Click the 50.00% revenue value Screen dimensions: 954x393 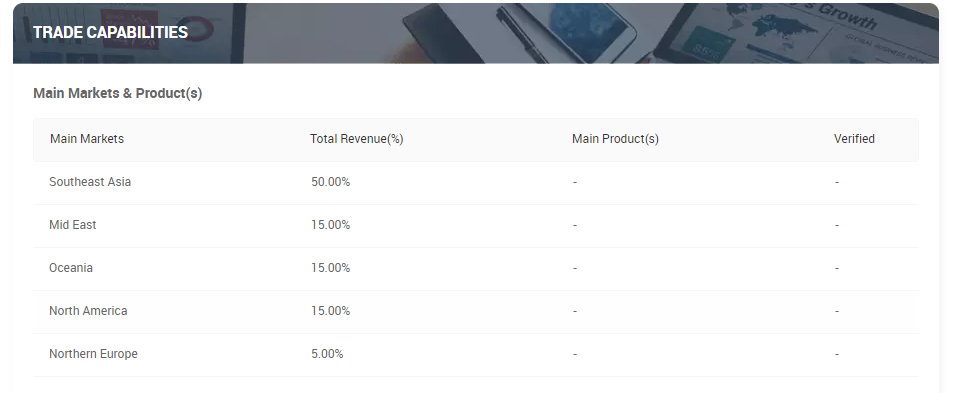tap(330, 182)
